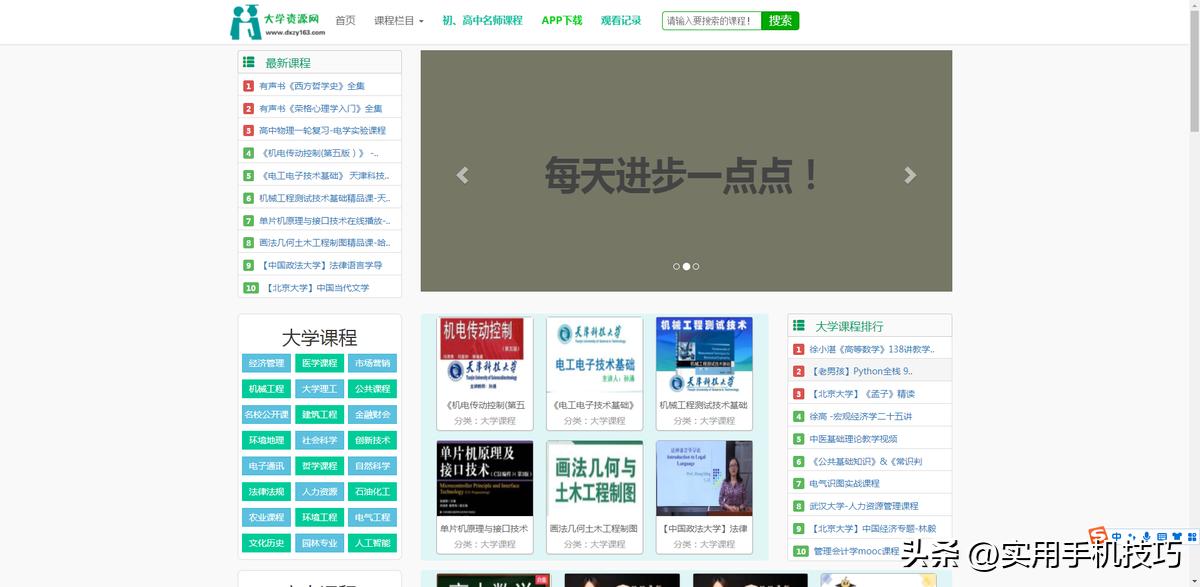Expand the 课程栏目 dropdown menu
Viewport: 1200px width, 587px height.
click(399, 20)
